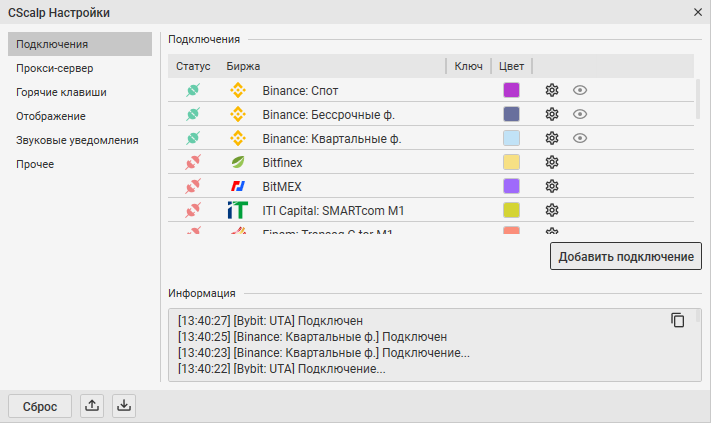Click the Статус column header
The height and width of the screenshot is (423, 711).
(x=193, y=66)
